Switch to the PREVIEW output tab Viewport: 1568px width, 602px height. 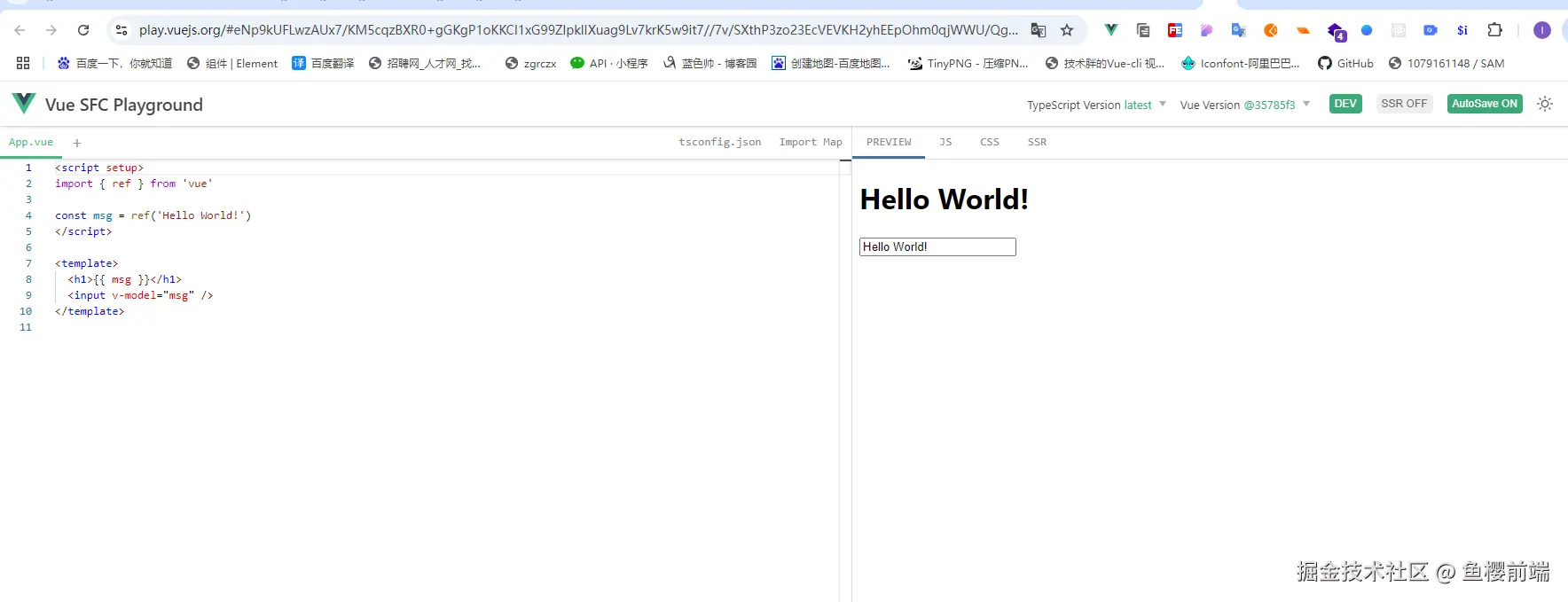(x=889, y=142)
